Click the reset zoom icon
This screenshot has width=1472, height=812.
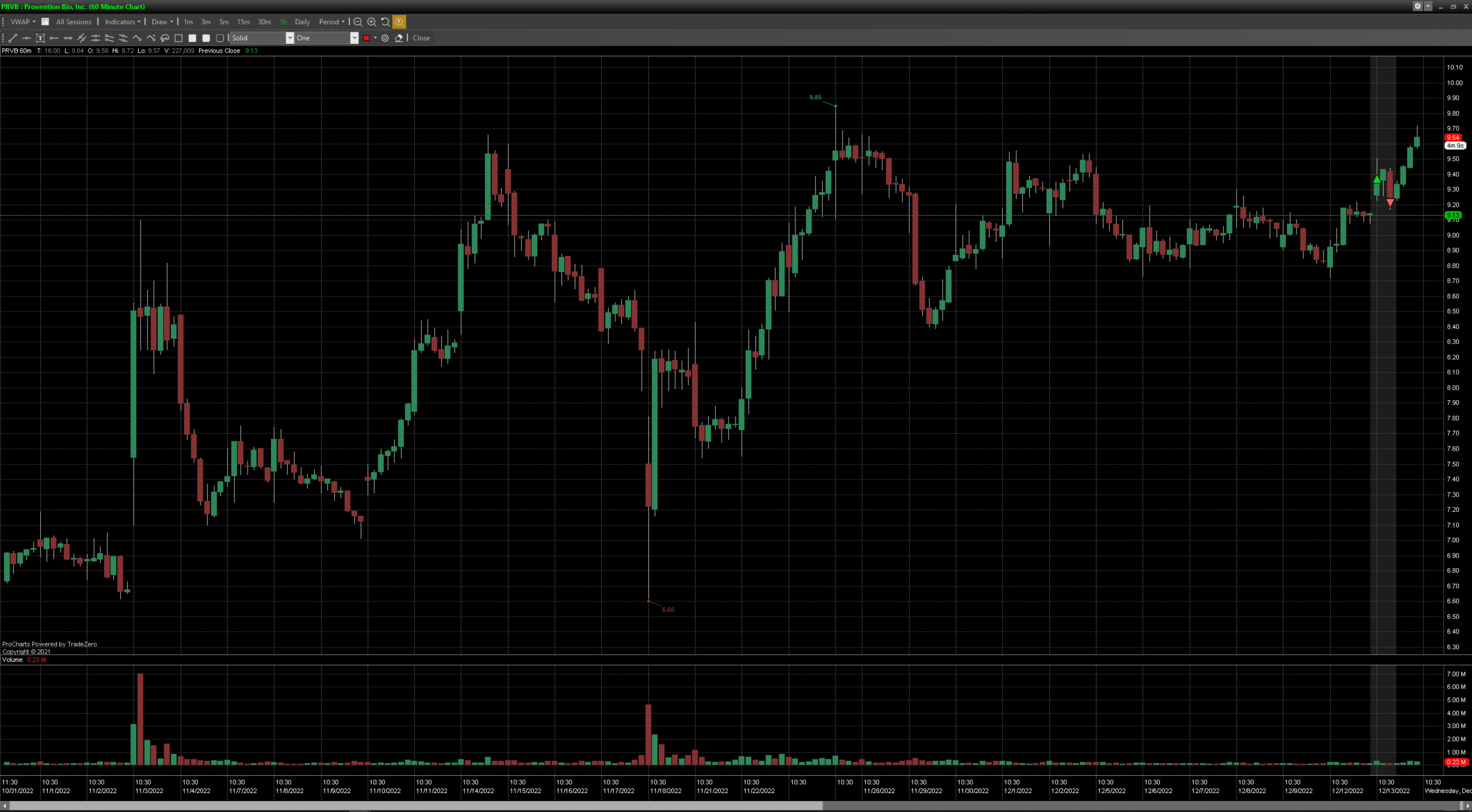(385, 22)
